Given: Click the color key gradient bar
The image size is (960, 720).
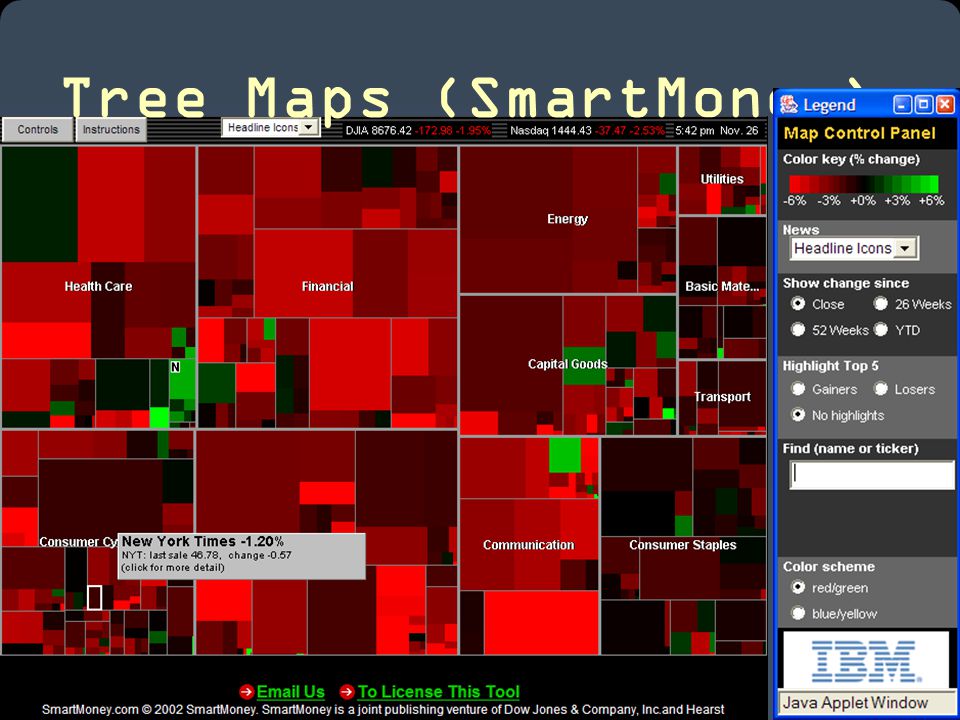Looking at the screenshot, I should click(x=864, y=184).
